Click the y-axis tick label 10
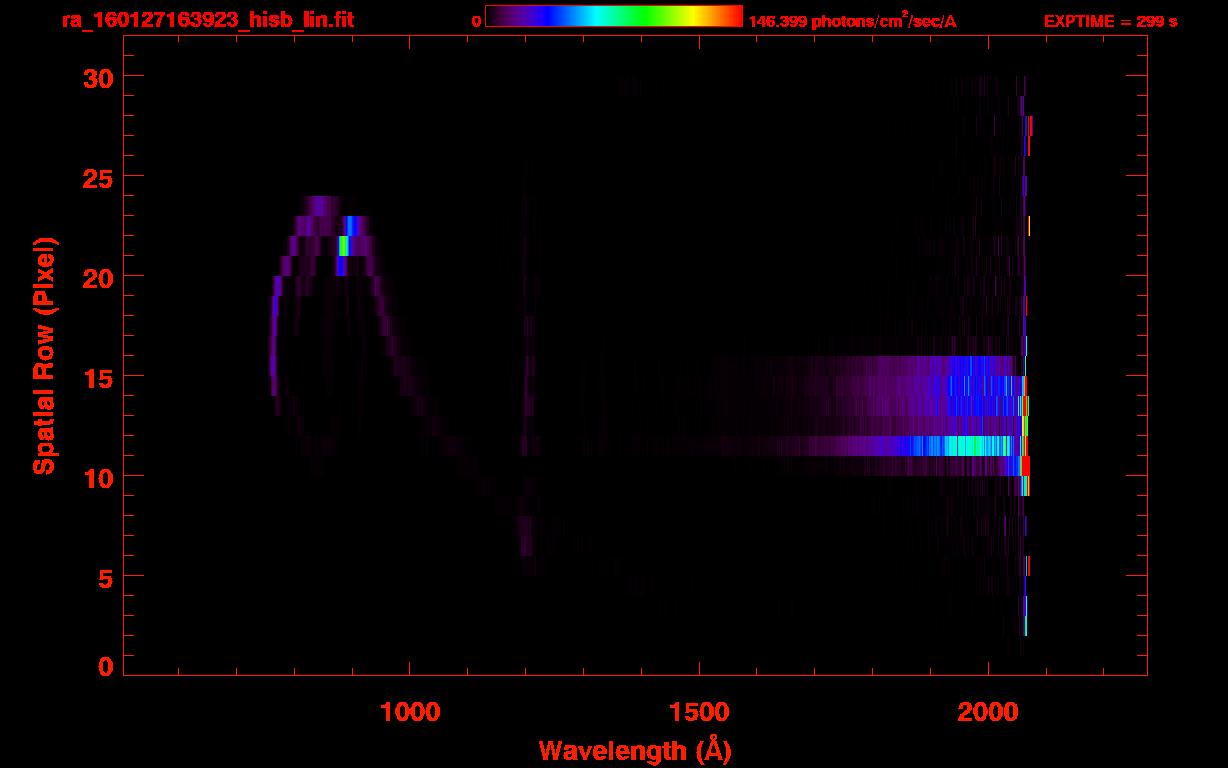1228x768 pixels. pos(98,477)
